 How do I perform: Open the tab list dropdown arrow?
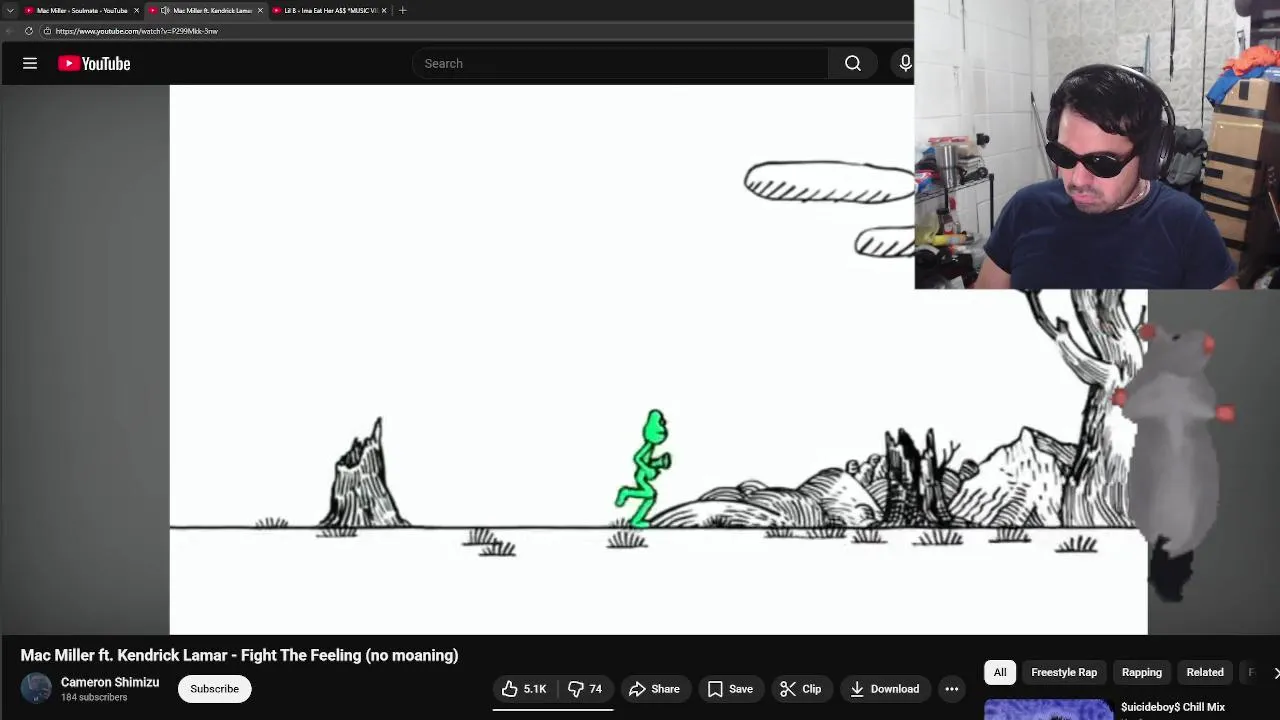[x=10, y=10]
